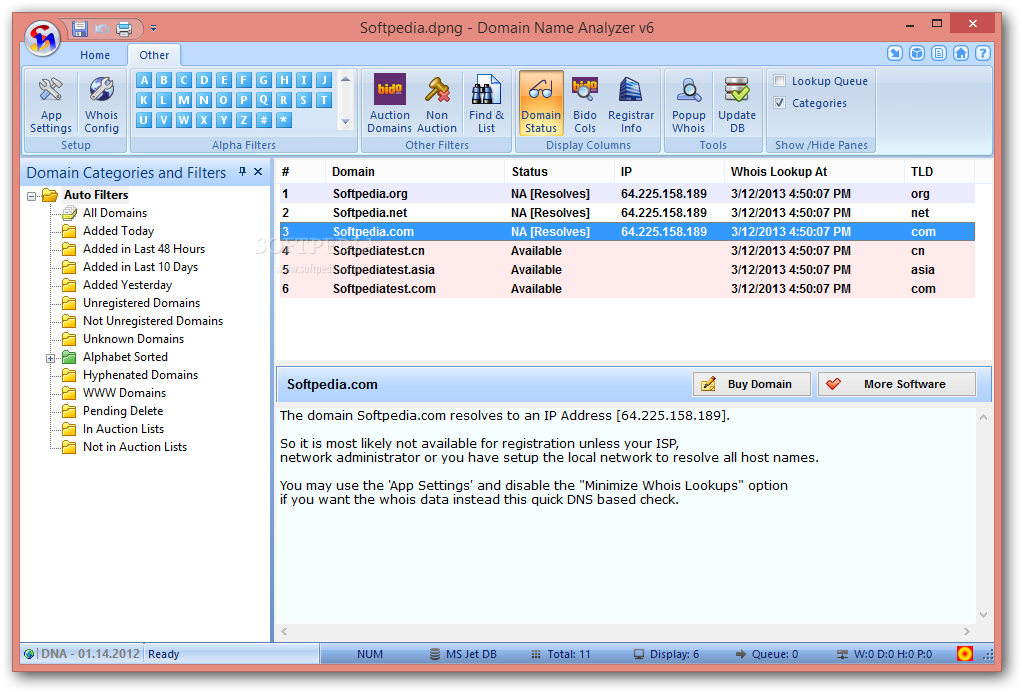1022x692 pixels.
Task: Select the Softpediatest.cn row
Action: click(x=627, y=251)
